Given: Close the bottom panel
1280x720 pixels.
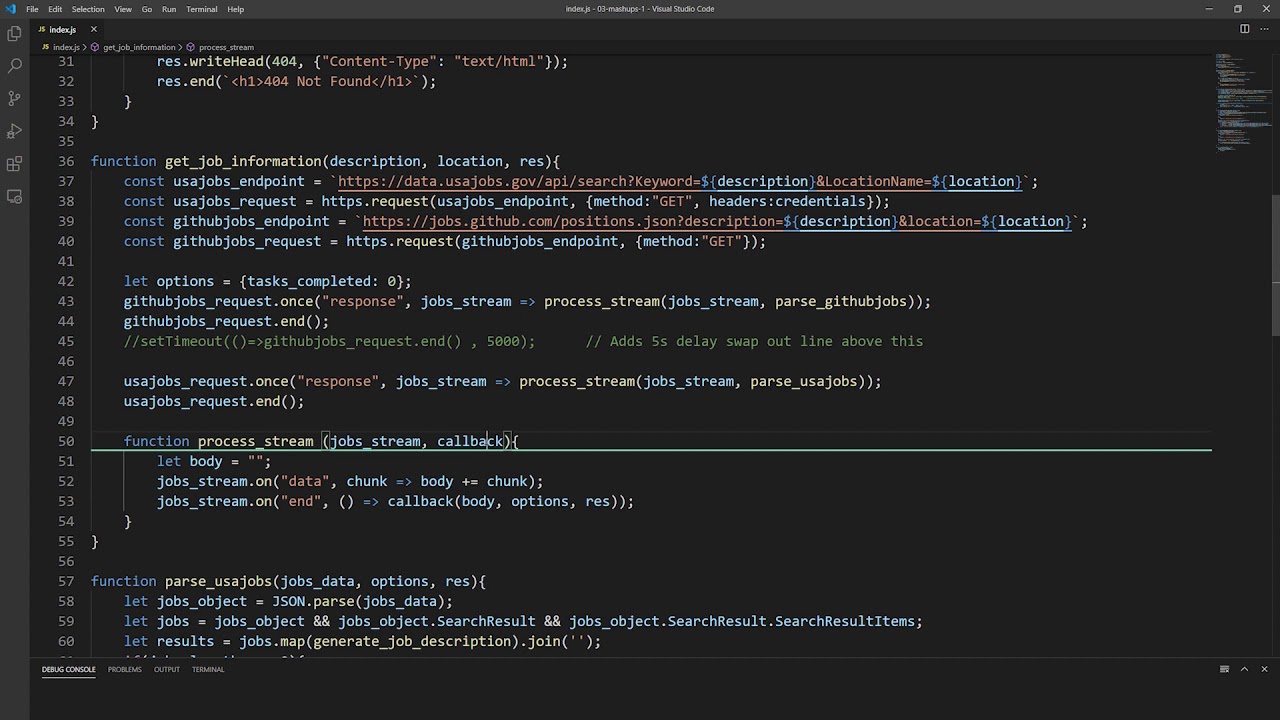Looking at the screenshot, I should [1264, 669].
